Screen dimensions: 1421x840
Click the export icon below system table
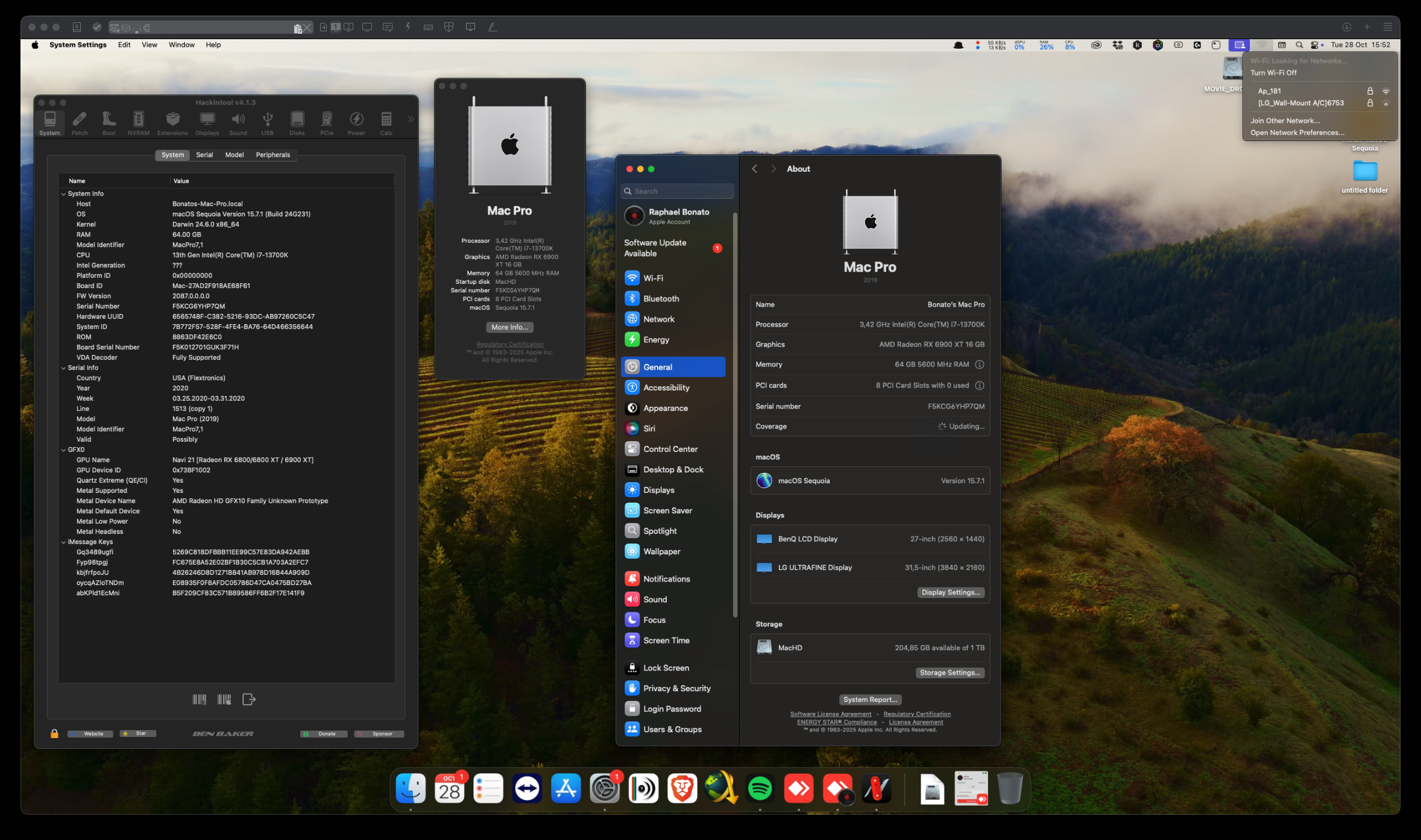click(x=248, y=699)
